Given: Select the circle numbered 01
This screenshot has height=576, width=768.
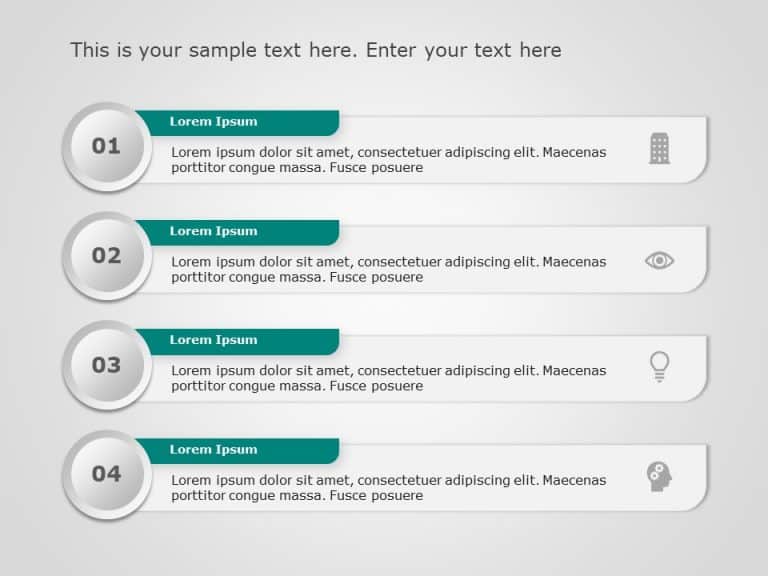Looking at the screenshot, I should (x=106, y=146).
